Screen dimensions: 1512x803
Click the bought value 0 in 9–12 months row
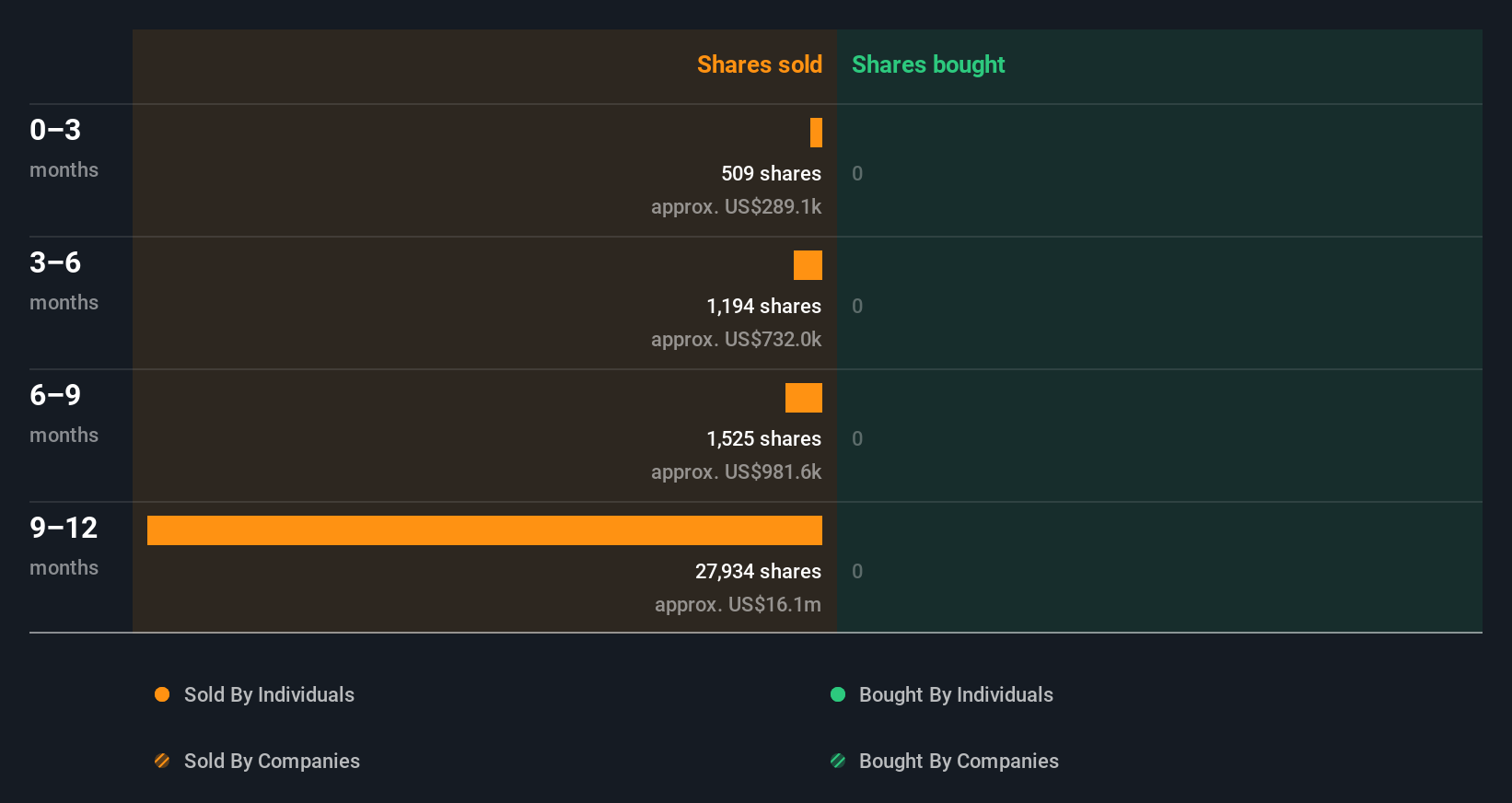coord(857,571)
